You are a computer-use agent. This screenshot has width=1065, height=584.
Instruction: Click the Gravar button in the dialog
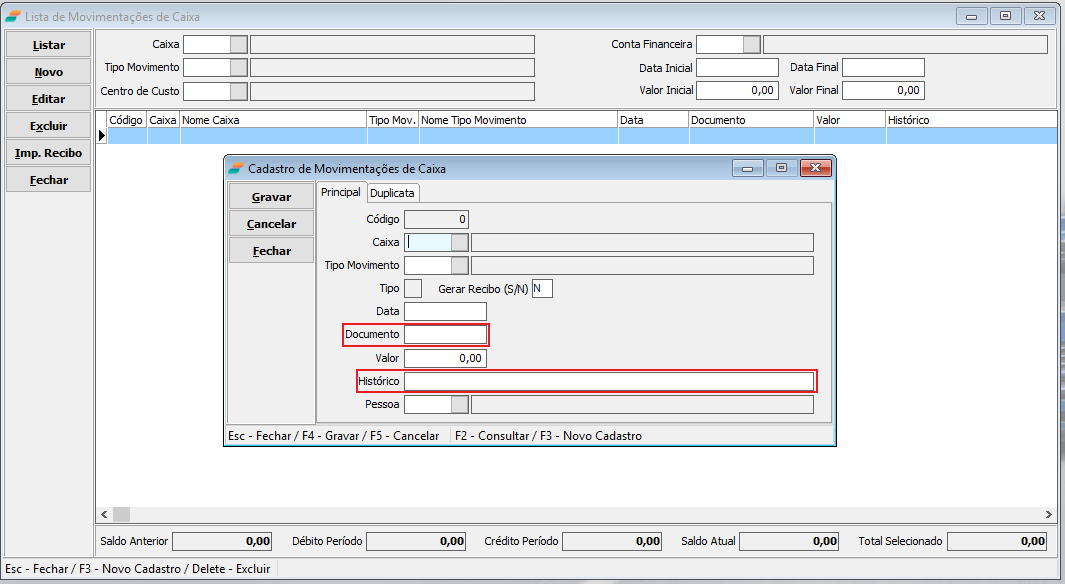click(x=271, y=197)
